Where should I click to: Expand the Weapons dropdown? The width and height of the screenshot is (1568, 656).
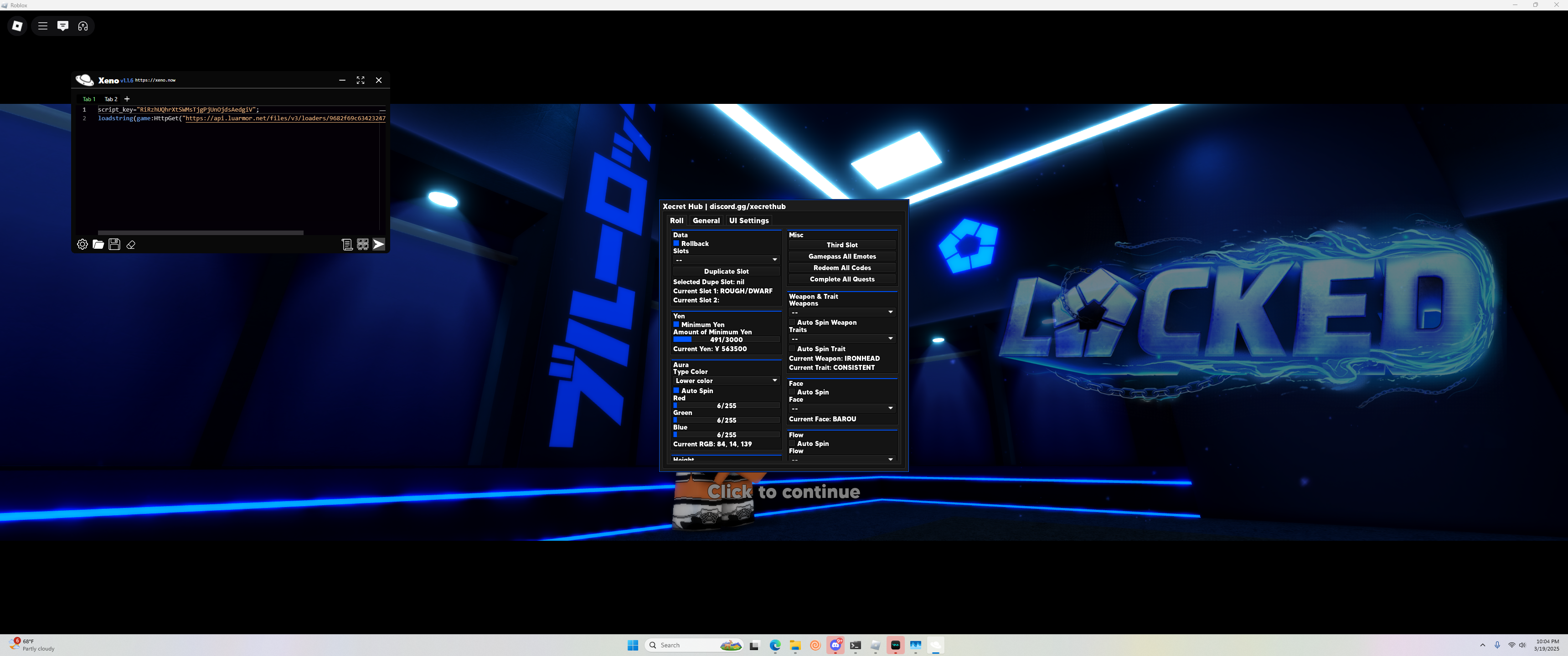(841, 312)
